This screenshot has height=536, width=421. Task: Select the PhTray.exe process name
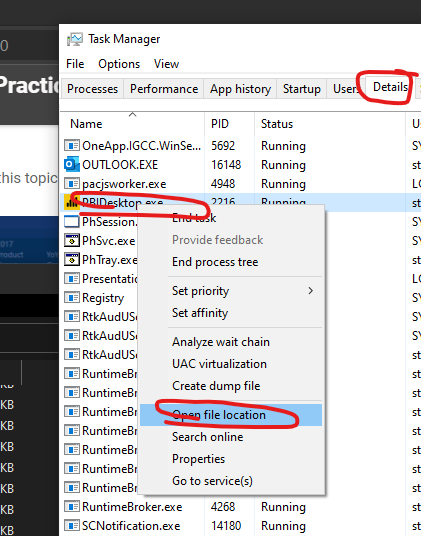click(109, 260)
